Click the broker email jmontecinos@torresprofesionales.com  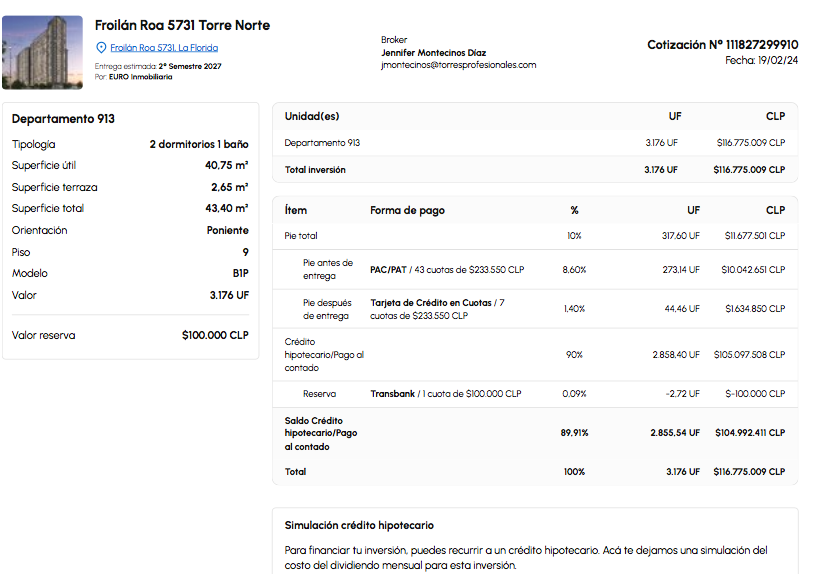458,65
